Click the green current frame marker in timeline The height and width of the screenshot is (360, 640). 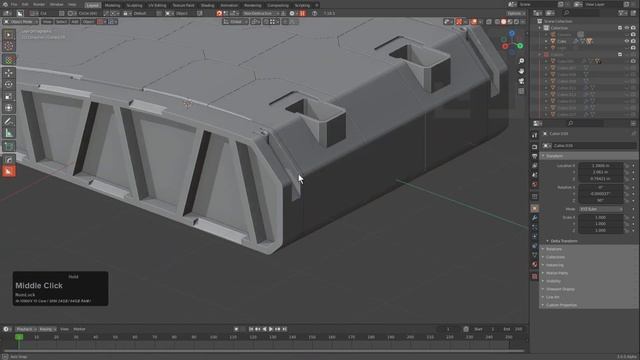click(19, 337)
